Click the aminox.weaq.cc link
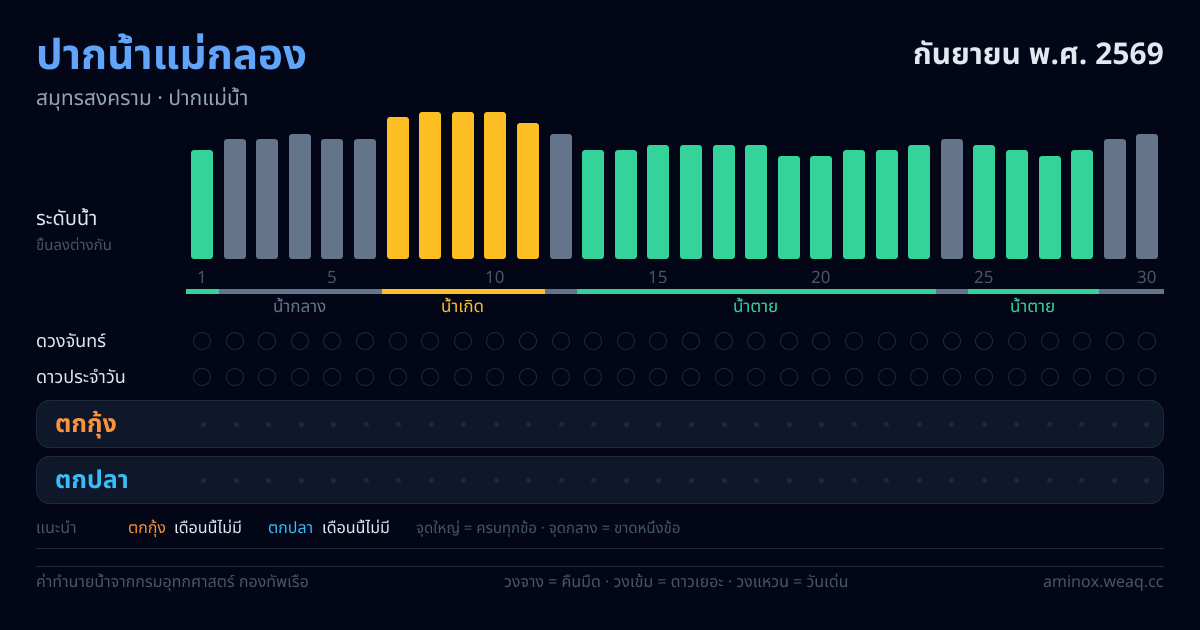 tap(1103, 581)
